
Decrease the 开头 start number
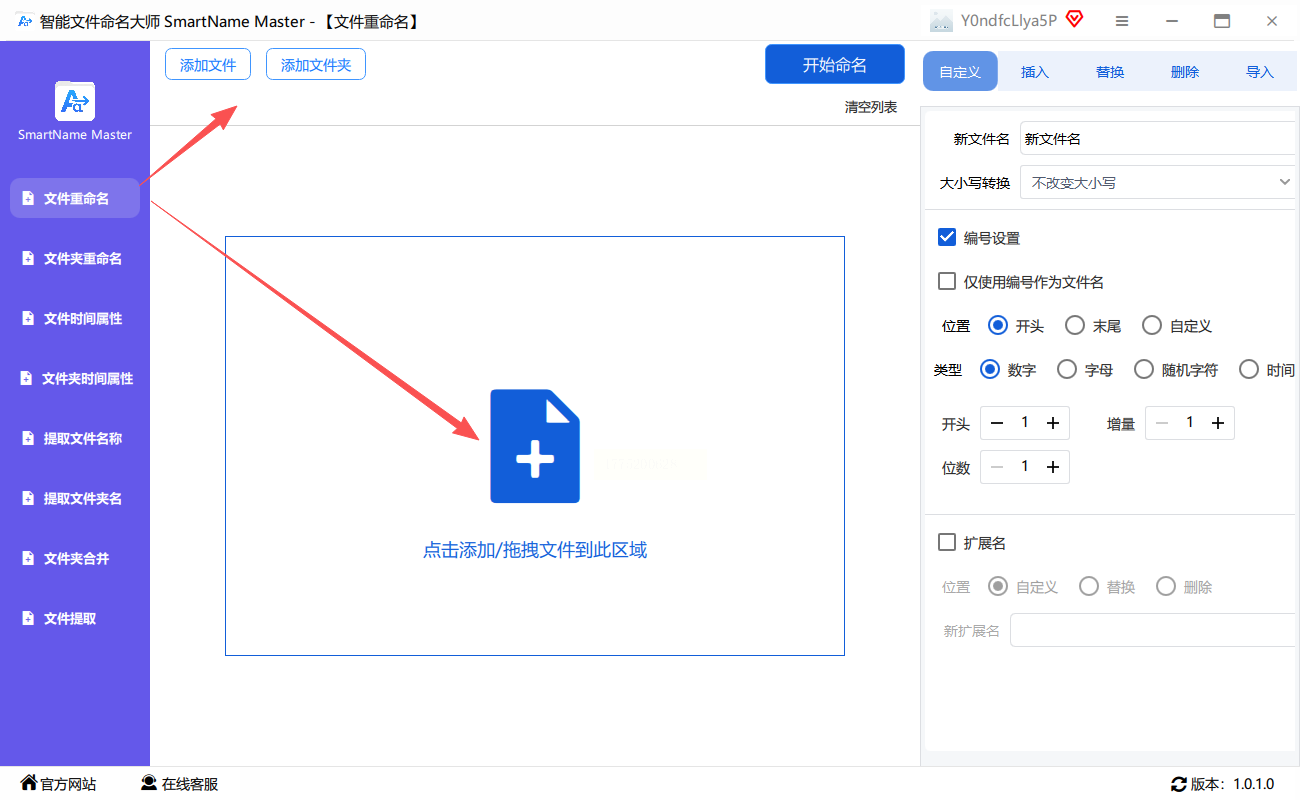997,424
